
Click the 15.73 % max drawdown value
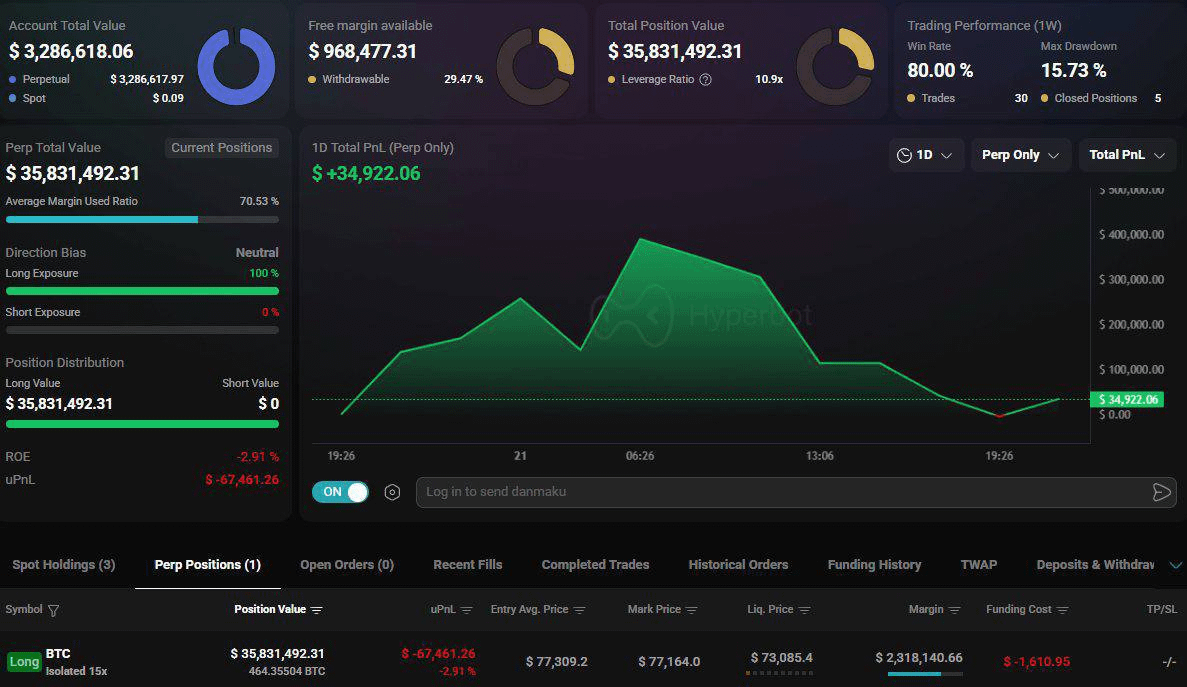(1073, 70)
